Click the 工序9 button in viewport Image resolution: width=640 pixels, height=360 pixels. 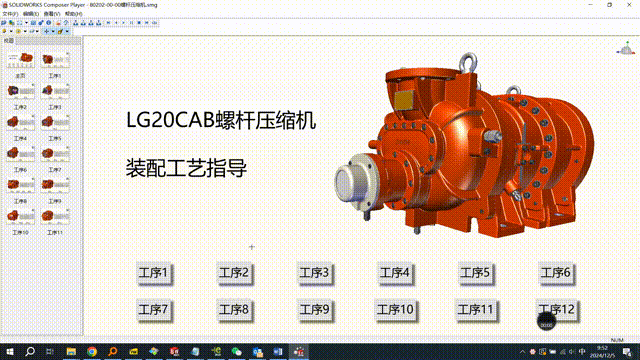click(x=314, y=310)
